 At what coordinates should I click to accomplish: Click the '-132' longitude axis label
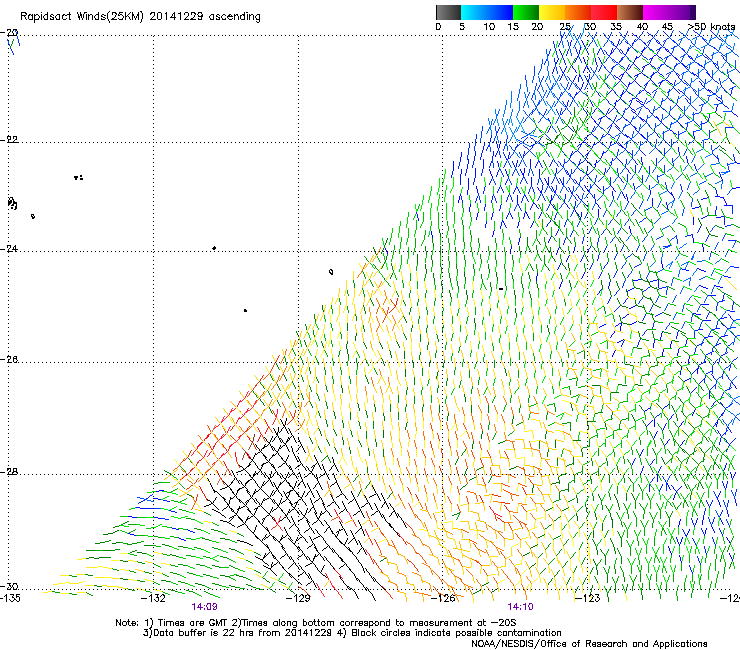(154, 598)
